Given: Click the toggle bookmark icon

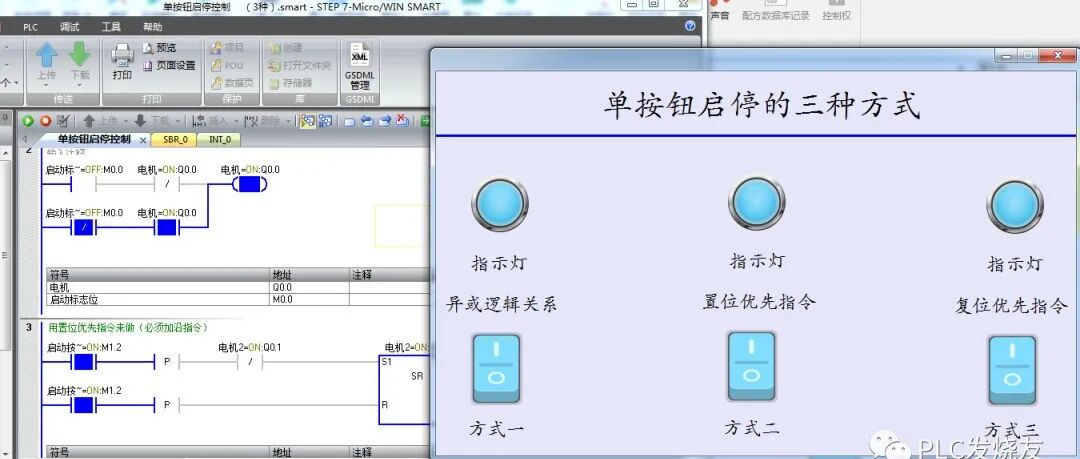Looking at the screenshot, I should (350, 121).
